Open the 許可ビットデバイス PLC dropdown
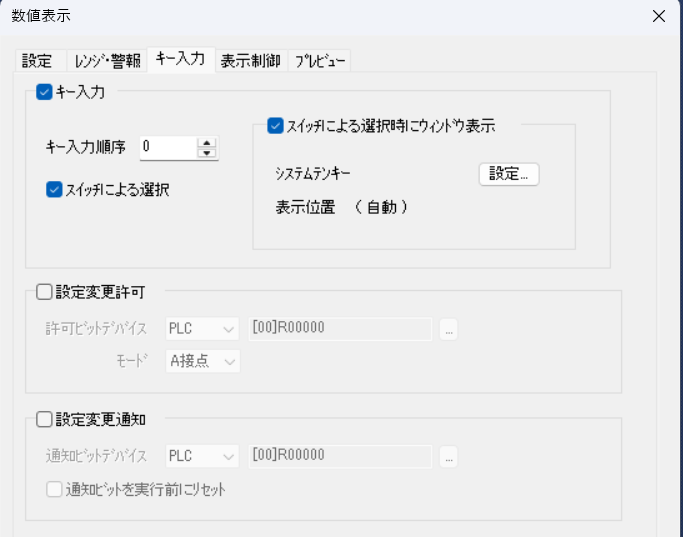683x537 pixels. pyautogui.click(x=202, y=328)
